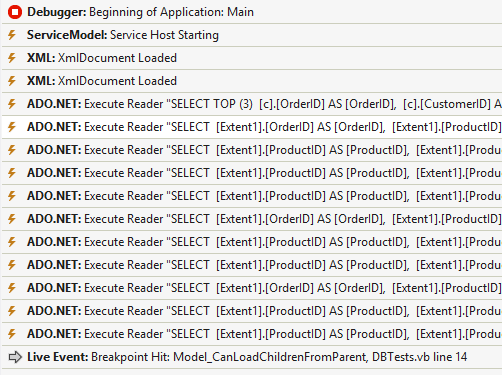The image size is (502, 375).
Task: Click DBTests.vb line 14 breakpoint text
Action: click(x=419, y=357)
